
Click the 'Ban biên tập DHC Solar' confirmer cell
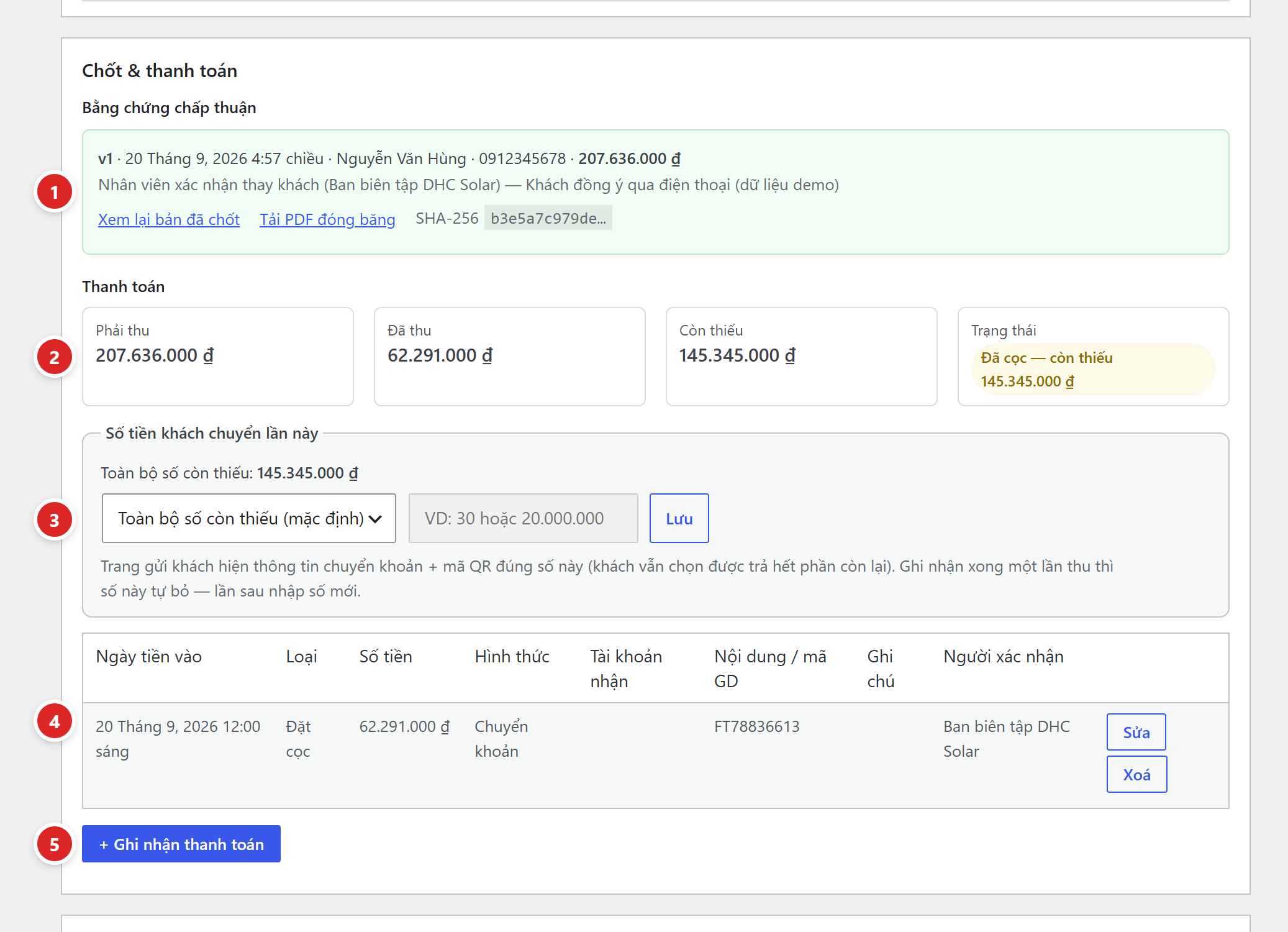point(1007,739)
